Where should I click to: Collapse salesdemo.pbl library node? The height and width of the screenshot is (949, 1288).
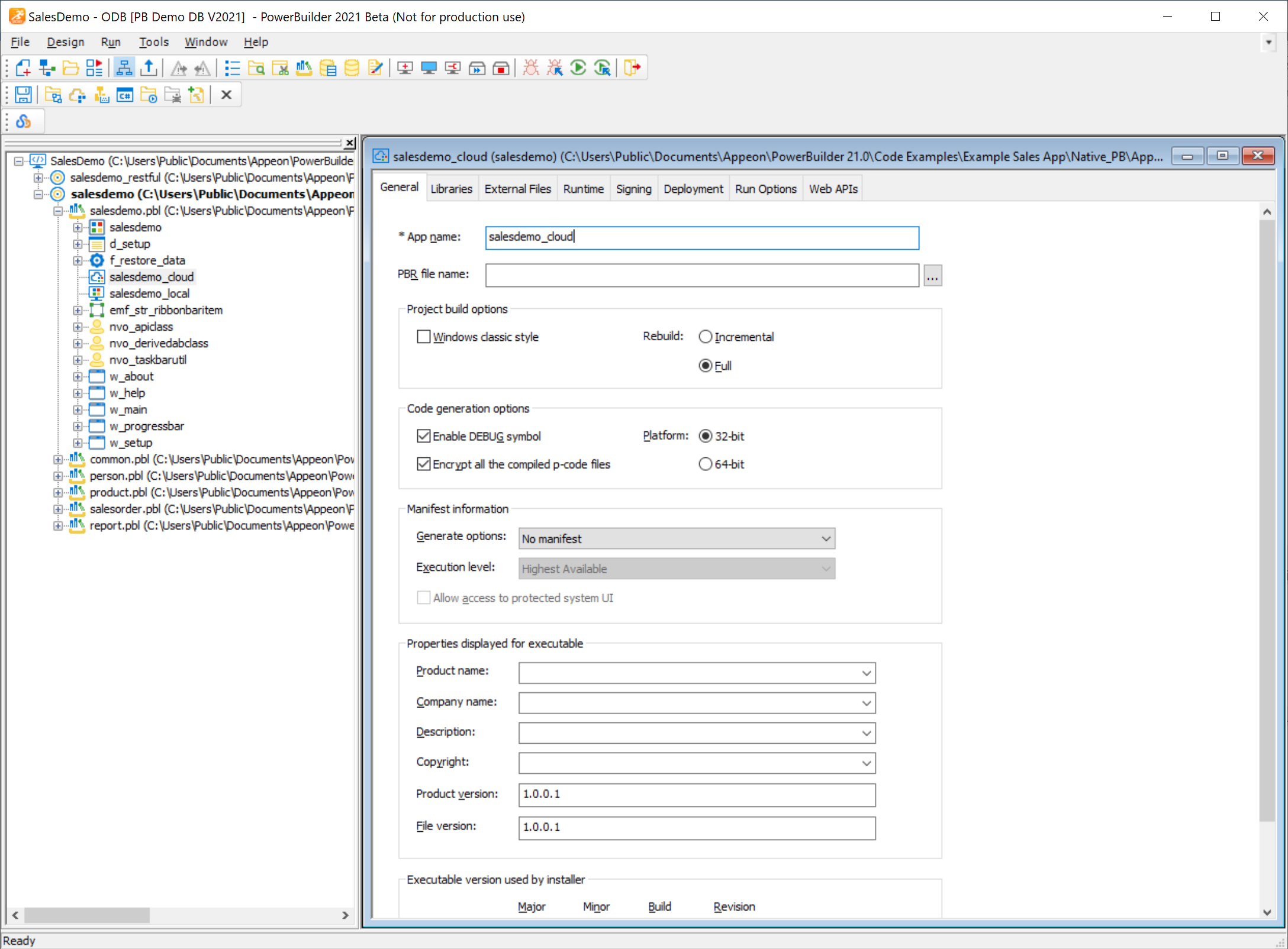57,211
